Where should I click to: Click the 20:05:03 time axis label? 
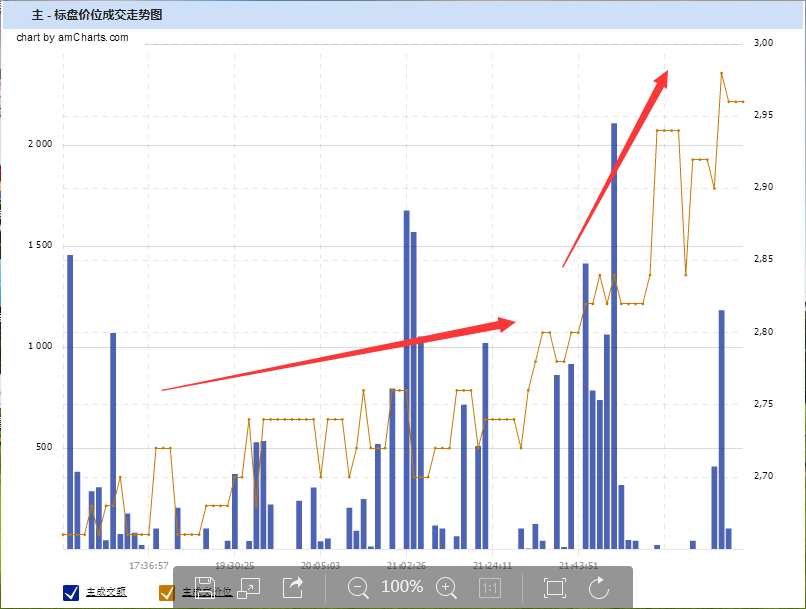[320, 566]
